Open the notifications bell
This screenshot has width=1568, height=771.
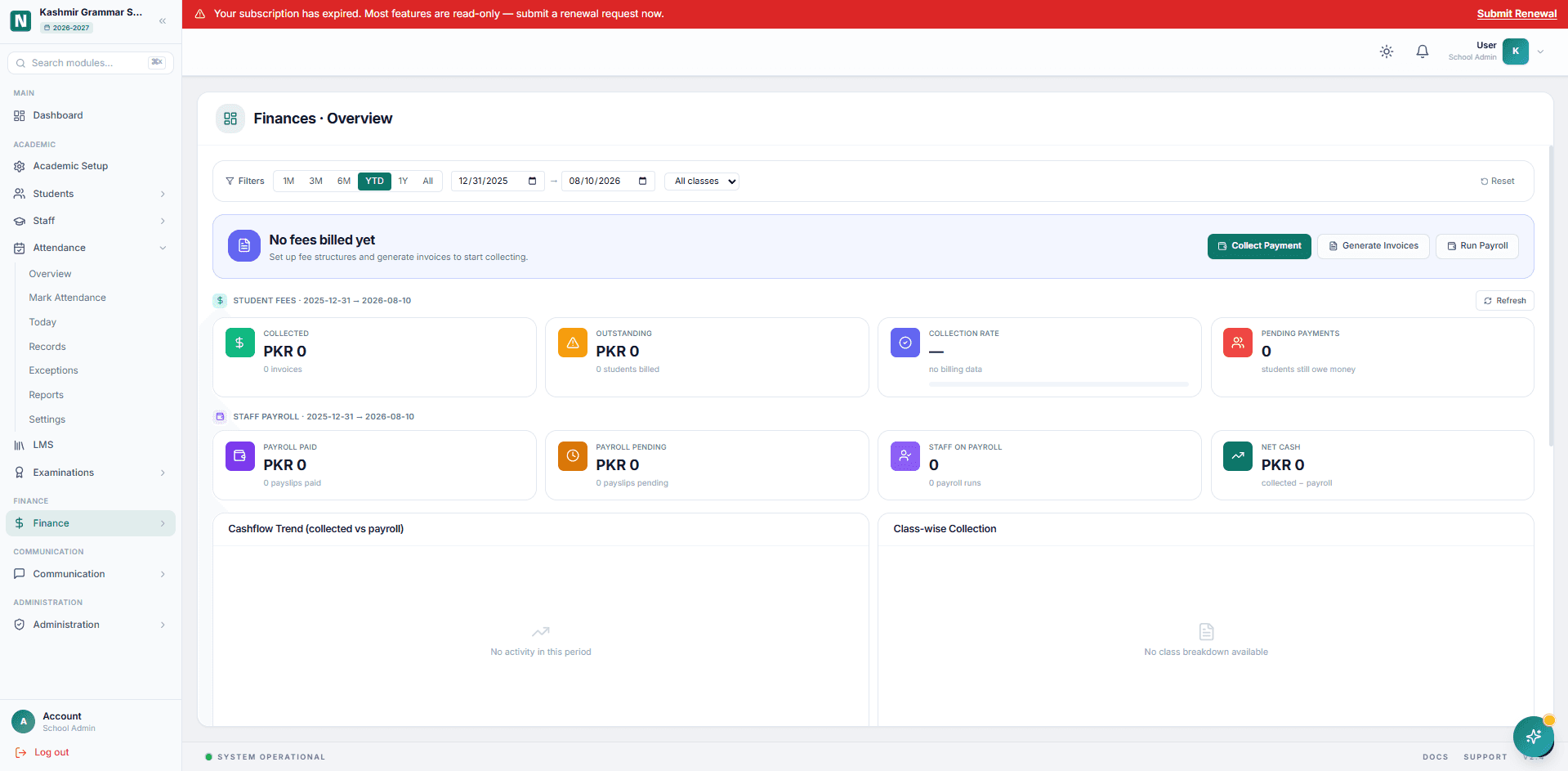(x=1423, y=52)
